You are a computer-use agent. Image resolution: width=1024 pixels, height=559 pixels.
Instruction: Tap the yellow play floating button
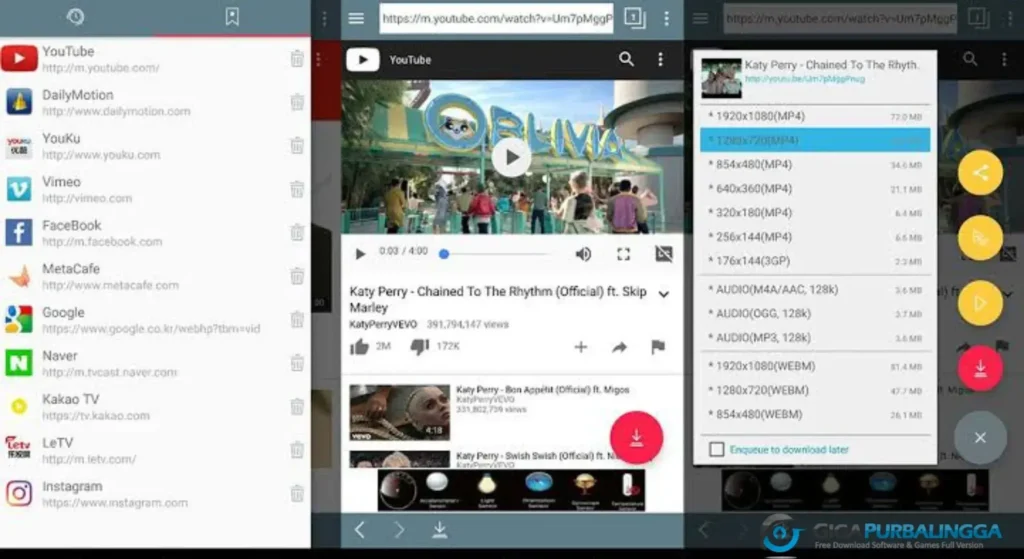tap(980, 303)
